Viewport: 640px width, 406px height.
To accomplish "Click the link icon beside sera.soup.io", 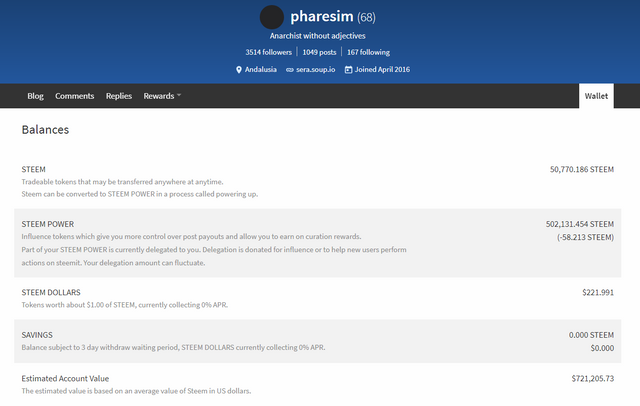I will click(x=289, y=70).
